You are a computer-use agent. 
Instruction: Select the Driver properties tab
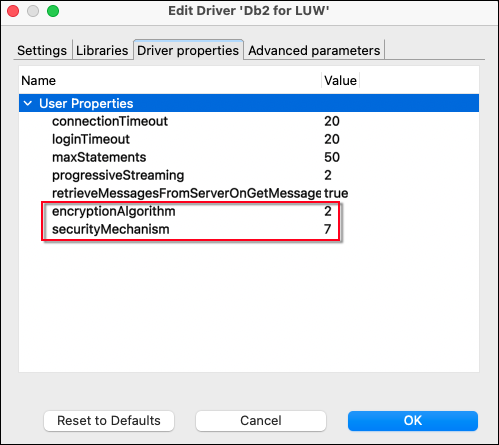pos(188,50)
